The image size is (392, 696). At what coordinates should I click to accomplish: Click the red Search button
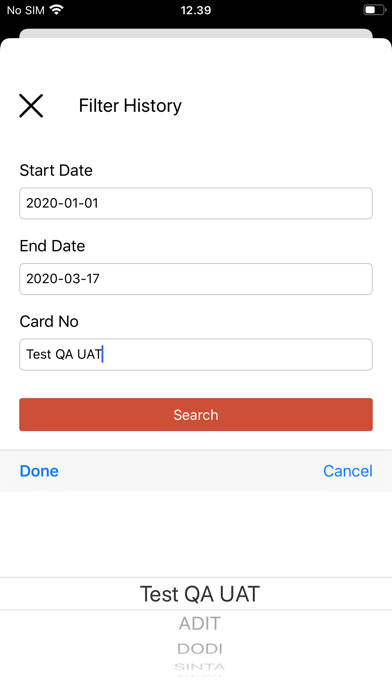point(196,415)
